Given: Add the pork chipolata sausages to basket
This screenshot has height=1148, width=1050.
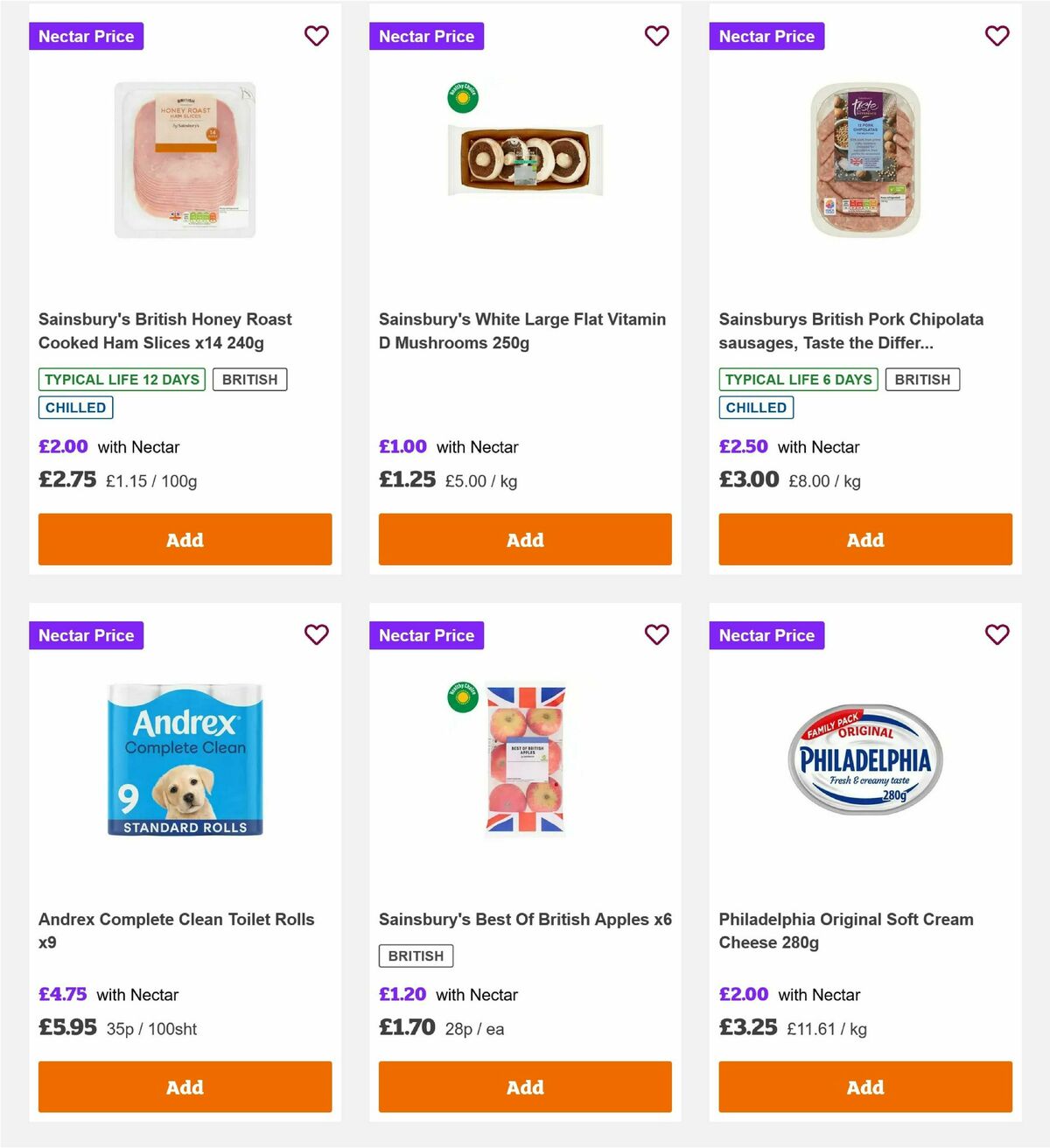Looking at the screenshot, I should click(x=864, y=540).
